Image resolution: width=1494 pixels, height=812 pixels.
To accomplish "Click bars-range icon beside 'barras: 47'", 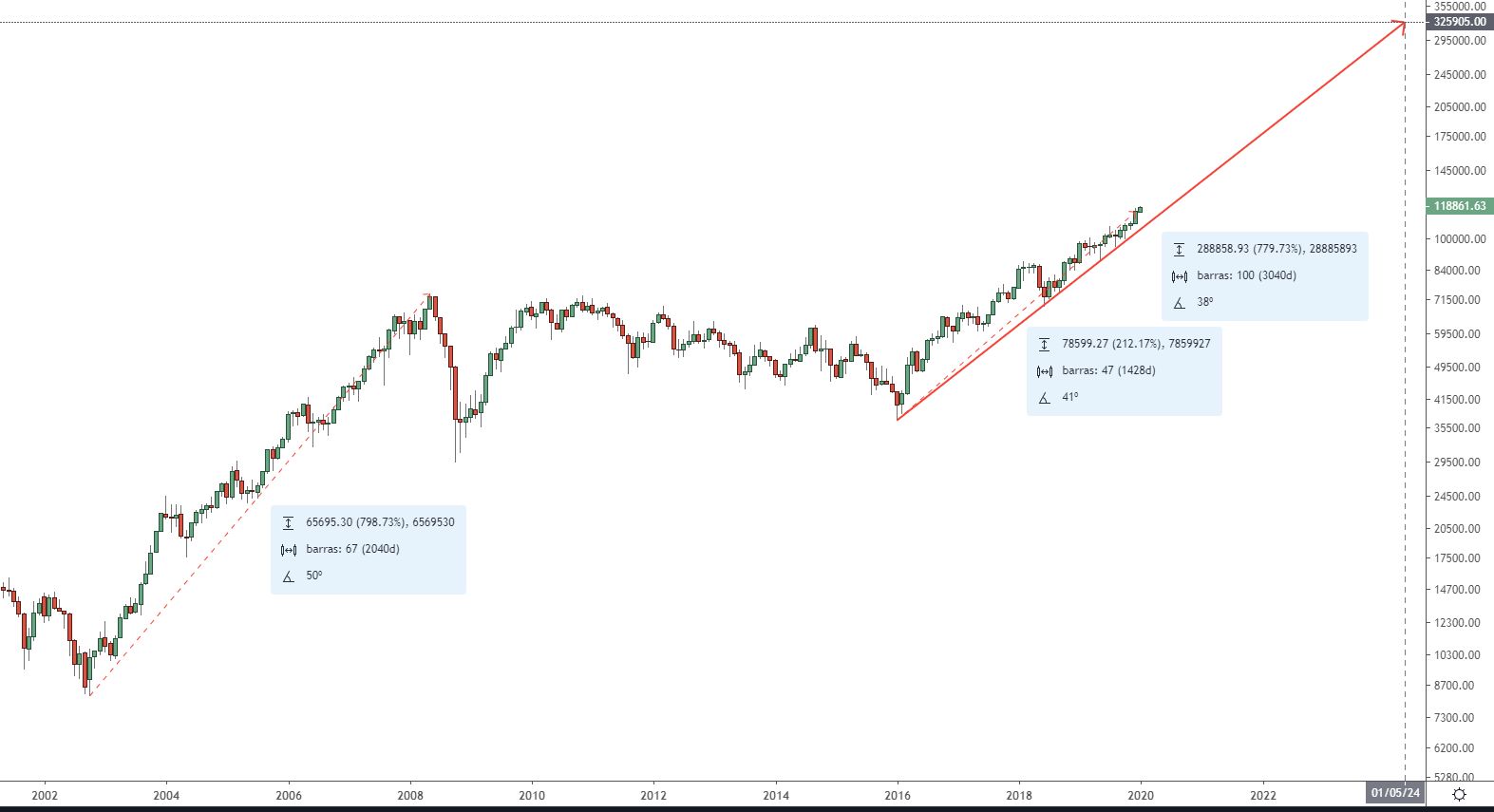I will coord(1044,371).
